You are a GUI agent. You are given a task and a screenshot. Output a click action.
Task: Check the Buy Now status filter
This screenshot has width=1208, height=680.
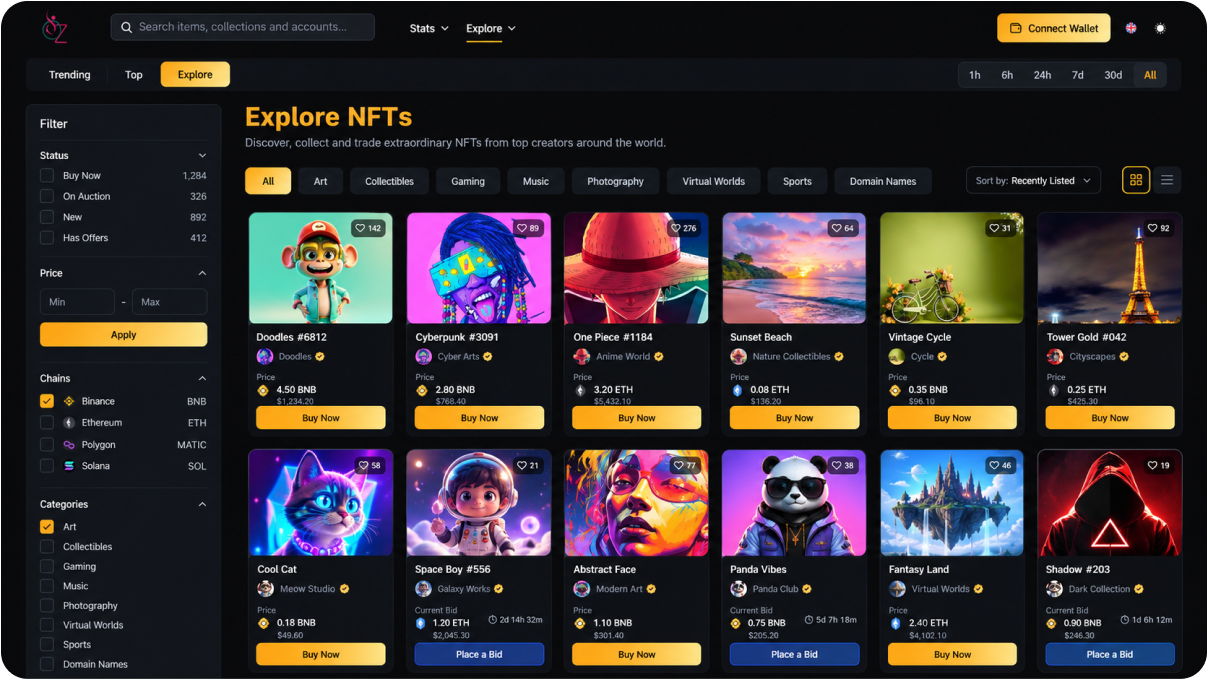[47, 175]
